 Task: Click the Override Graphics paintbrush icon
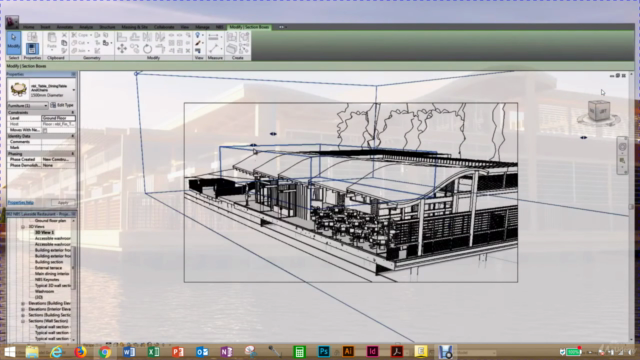coord(198,43)
